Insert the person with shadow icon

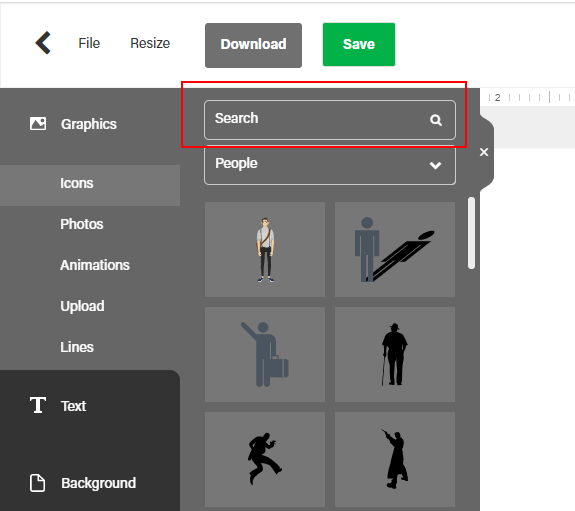click(x=395, y=249)
